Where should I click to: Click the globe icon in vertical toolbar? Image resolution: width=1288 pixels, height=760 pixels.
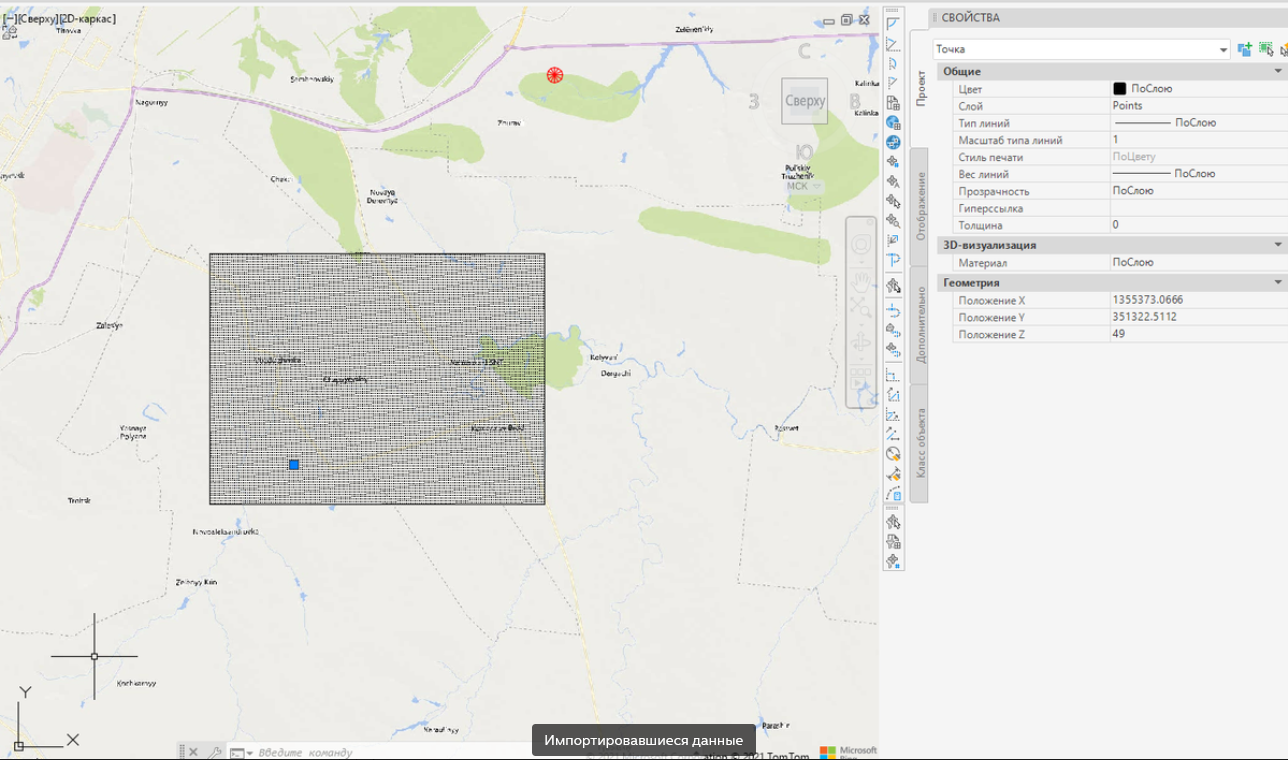(893, 122)
